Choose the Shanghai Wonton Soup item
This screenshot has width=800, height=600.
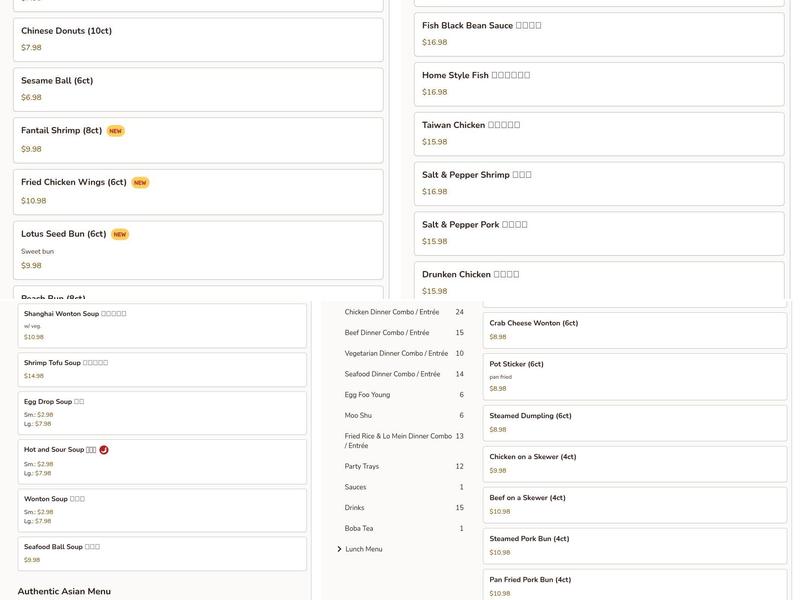pos(162,325)
